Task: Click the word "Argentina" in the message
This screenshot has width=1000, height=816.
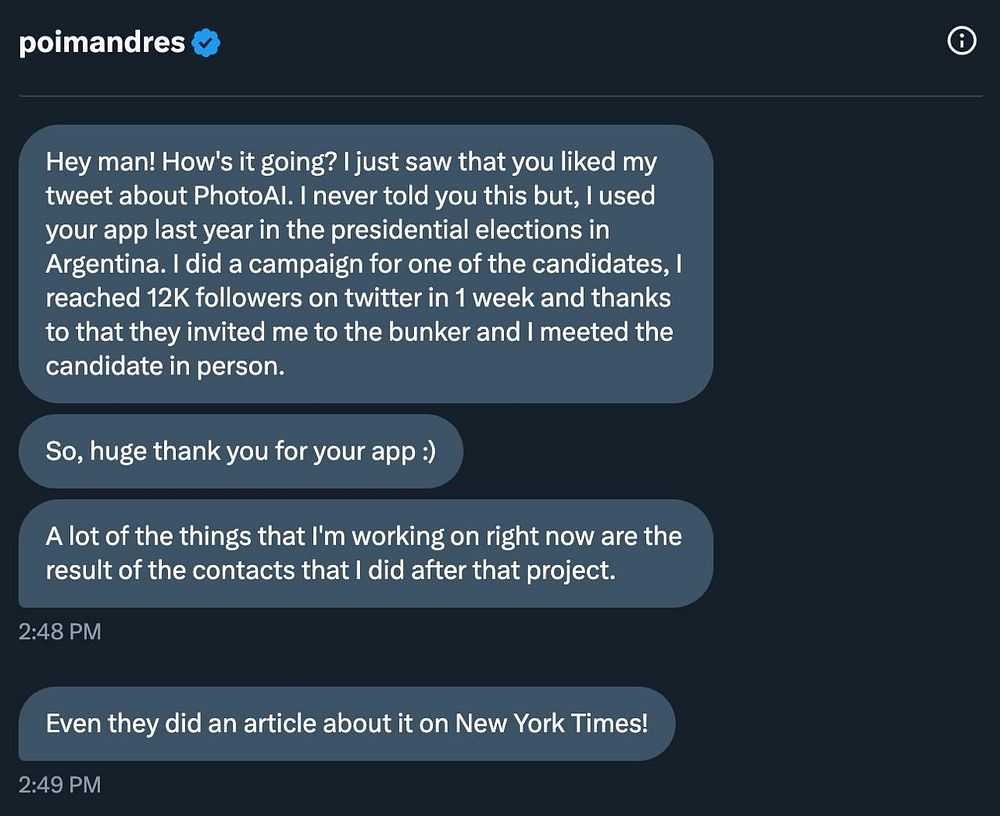Action: 97,264
